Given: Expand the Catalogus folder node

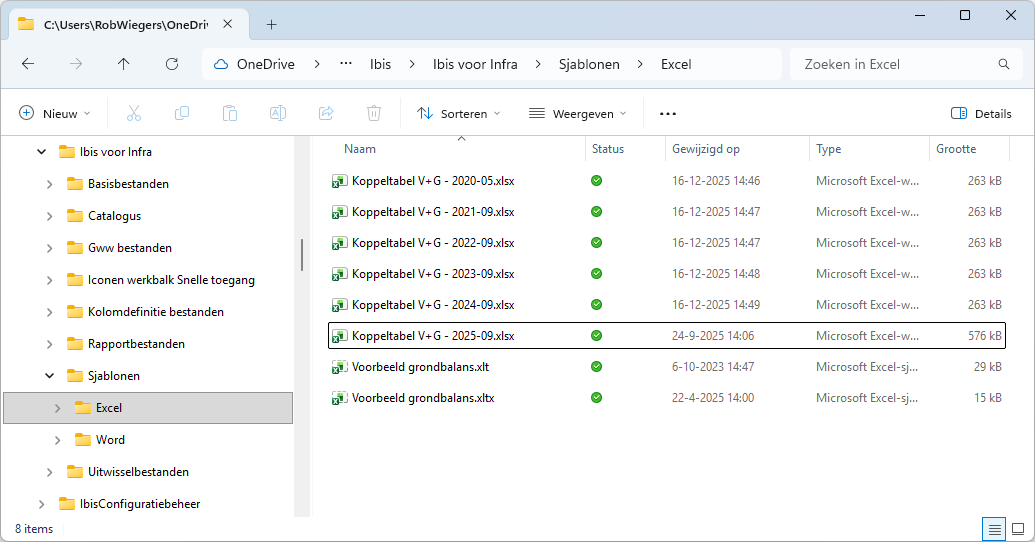Looking at the screenshot, I should pyautogui.click(x=50, y=216).
